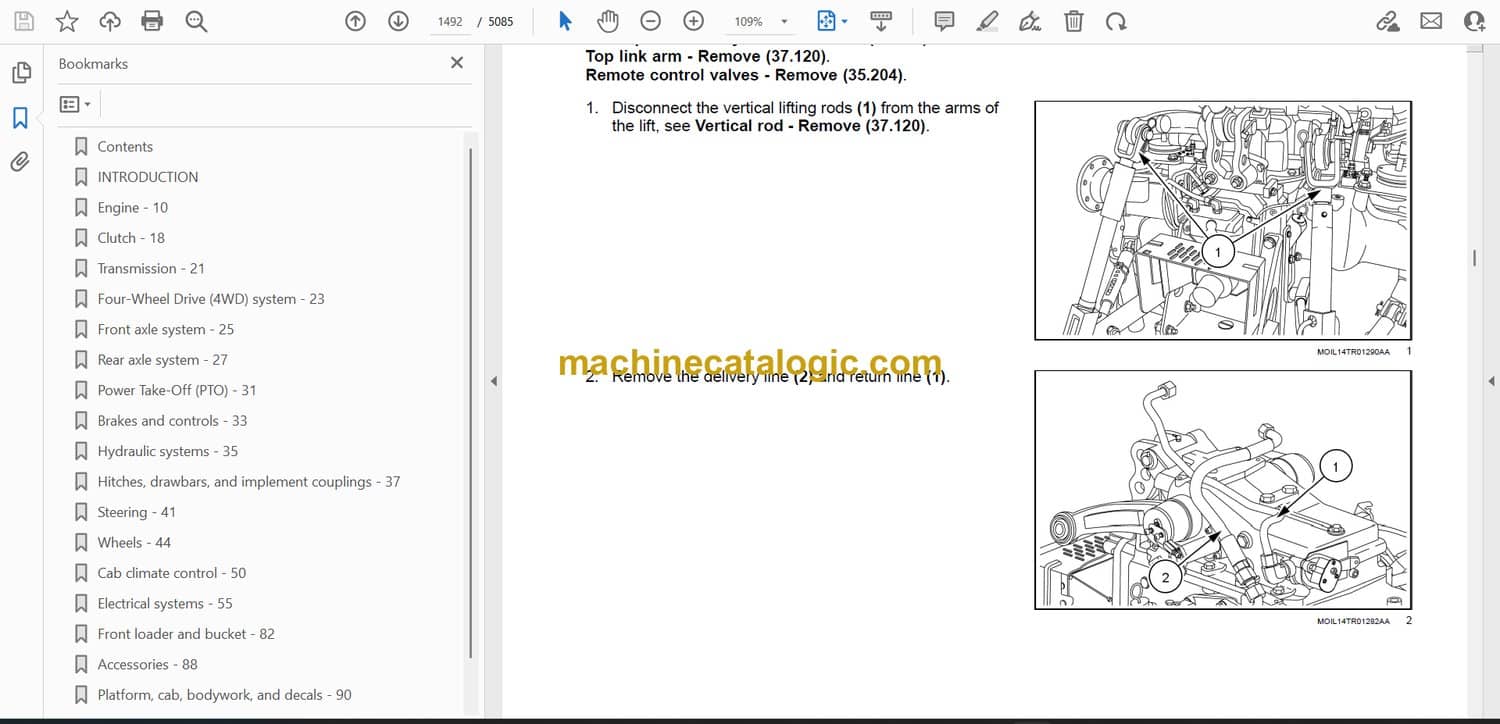Click the 'Remote control valves - Remove (35.204)' text
The height and width of the screenshot is (724, 1500).
(746, 75)
